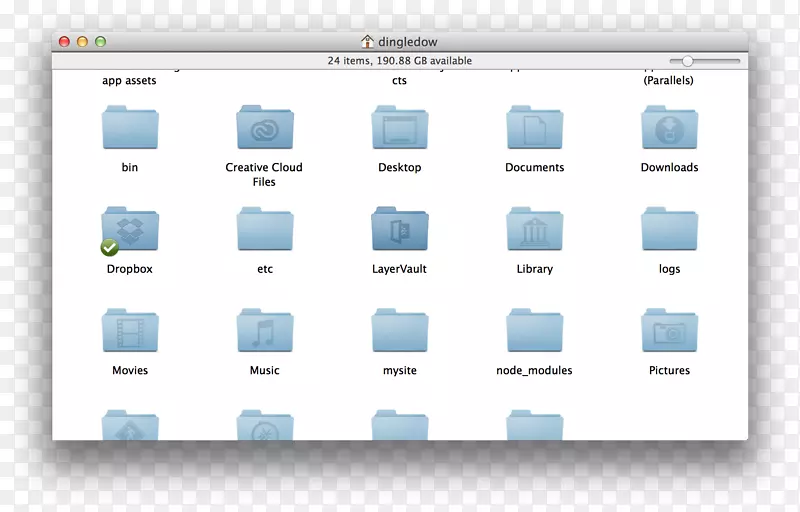Select the Dropbox folder
Screen dimensions: 800x512
pos(130,230)
